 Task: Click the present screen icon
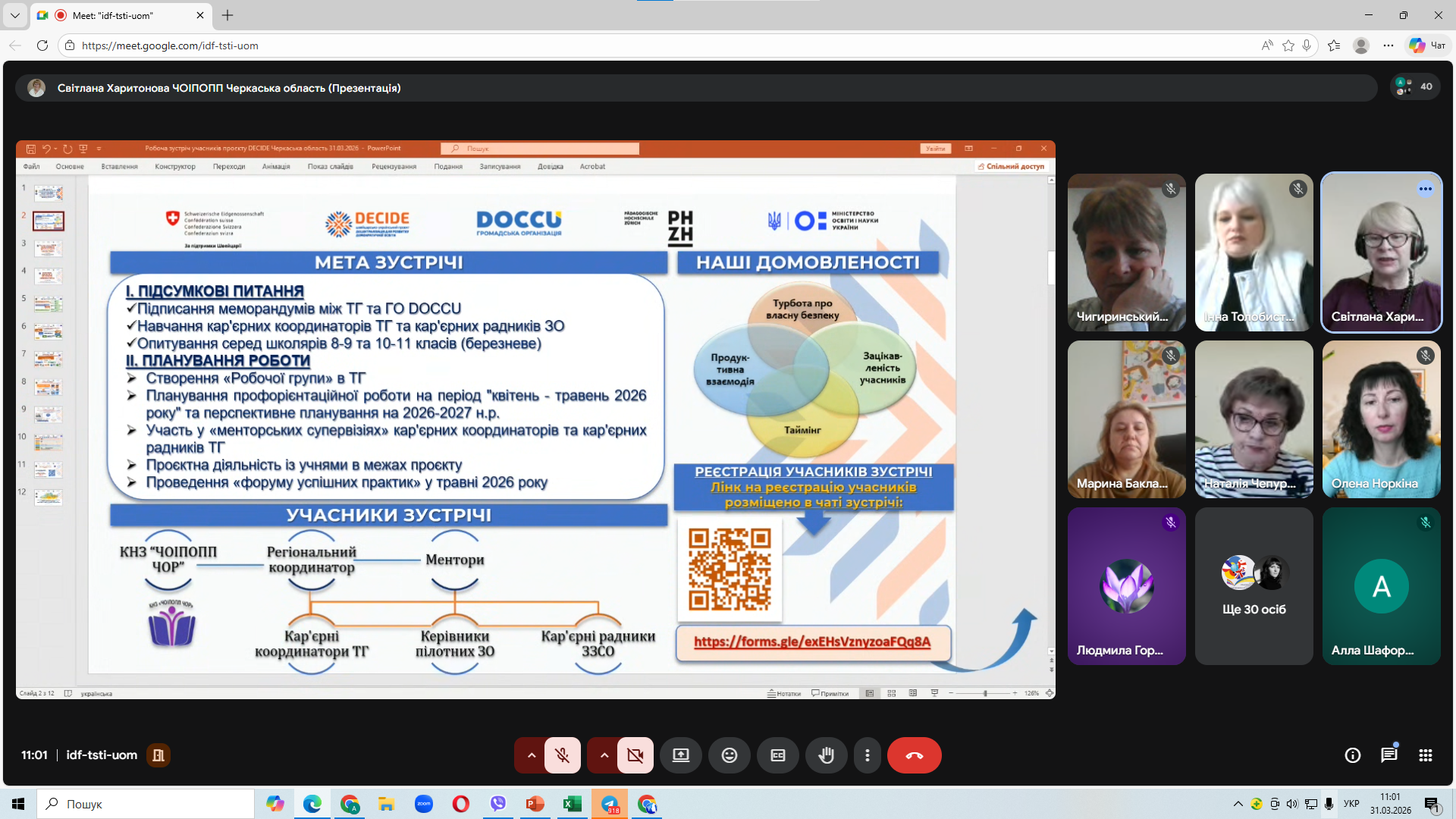(x=680, y=755)
